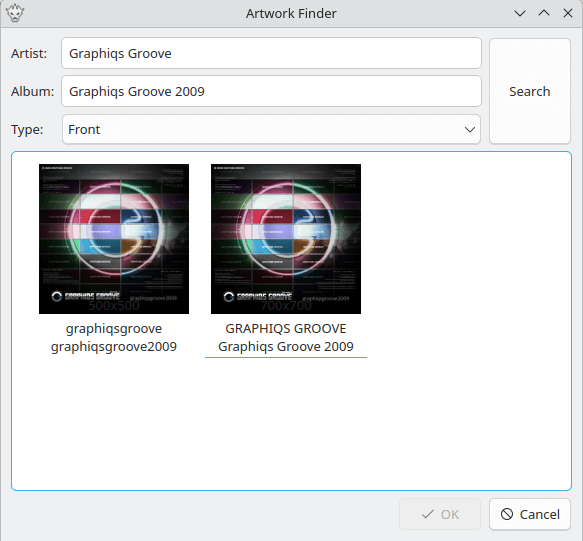Select the 700x700 cover thumbnail
583x541 pixels.
pos(286,239)
